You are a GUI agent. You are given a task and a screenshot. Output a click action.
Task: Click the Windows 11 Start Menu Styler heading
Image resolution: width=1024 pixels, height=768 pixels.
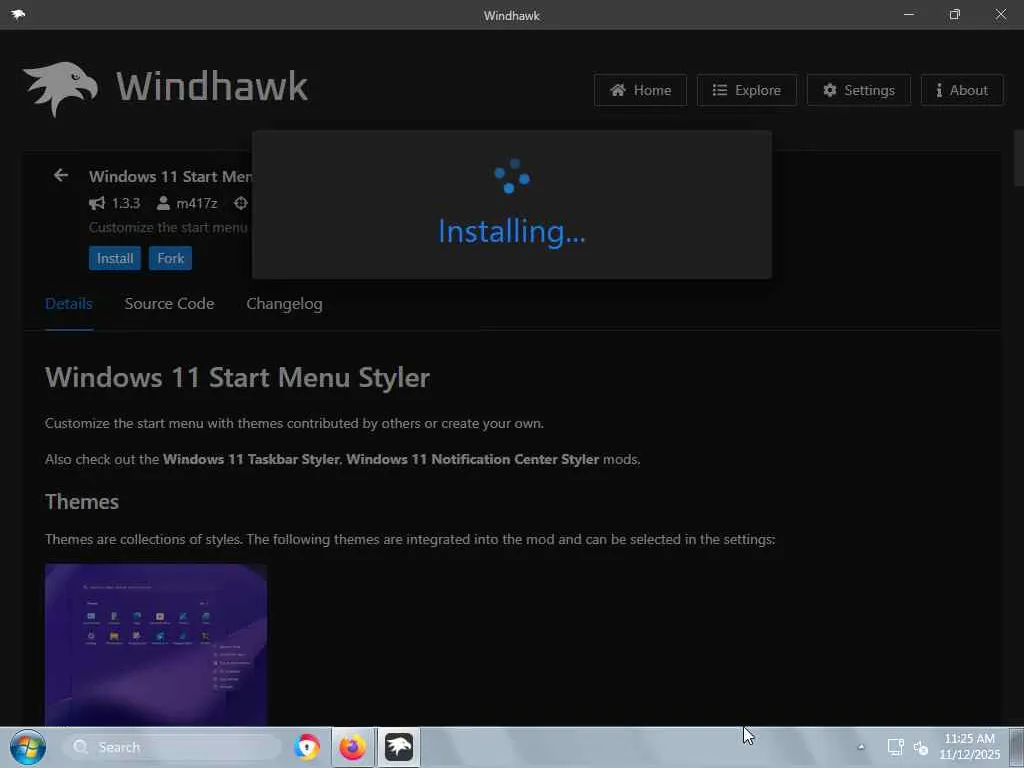tap(237, 377)
